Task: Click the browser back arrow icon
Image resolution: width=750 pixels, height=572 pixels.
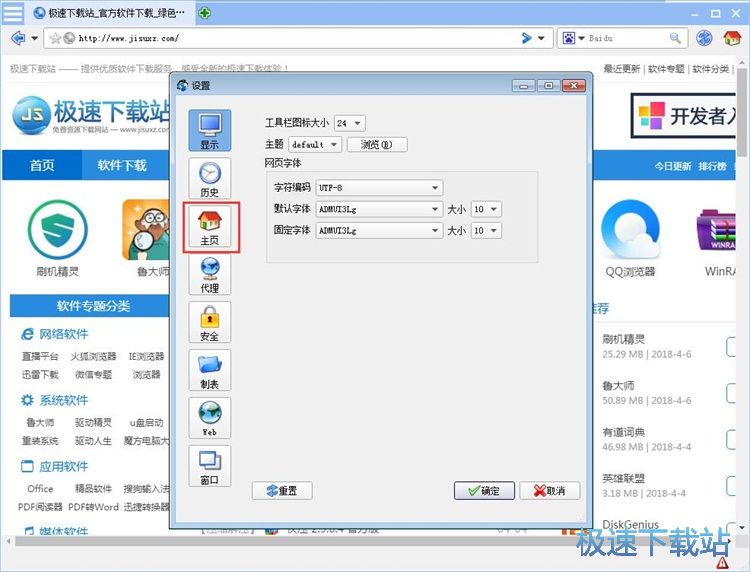Action: tap(18, 38)
